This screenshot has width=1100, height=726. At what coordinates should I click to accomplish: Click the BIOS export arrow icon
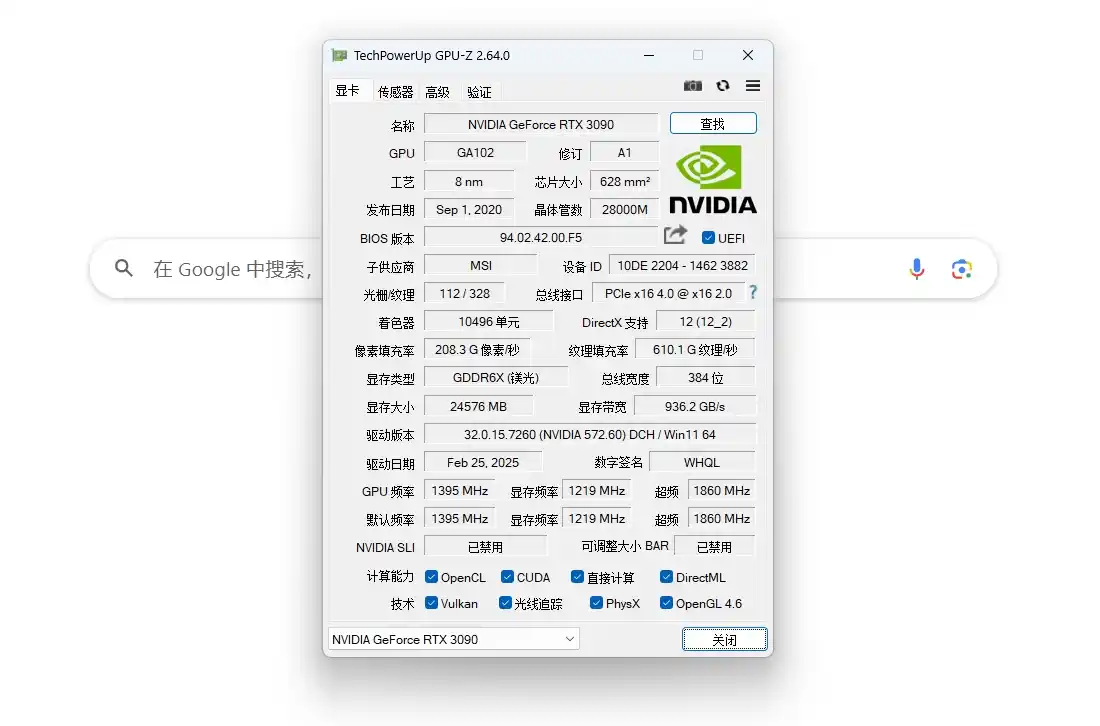675,235
